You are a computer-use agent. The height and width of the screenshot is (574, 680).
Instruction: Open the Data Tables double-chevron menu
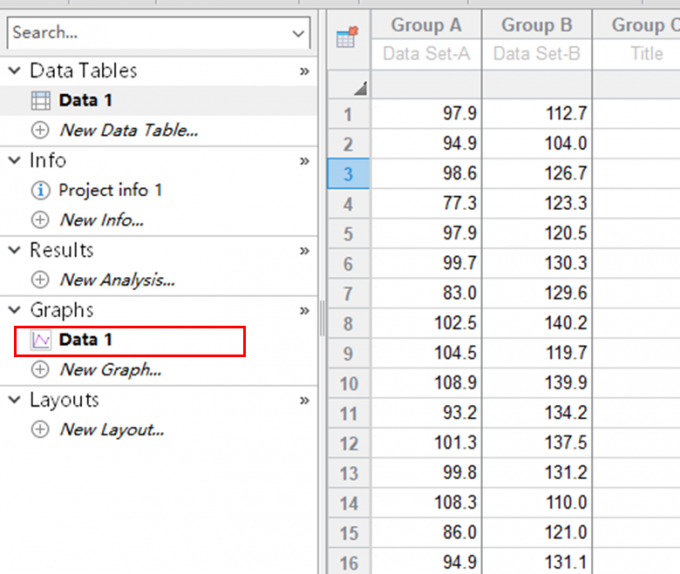304,71
